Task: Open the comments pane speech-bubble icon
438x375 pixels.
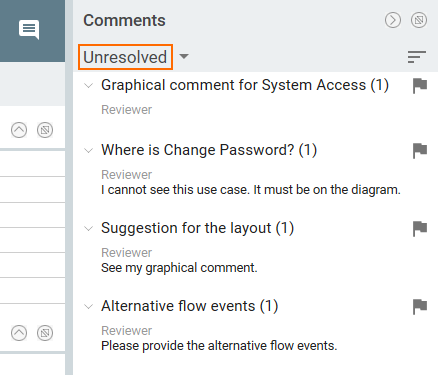Action: [x=29, y=29]
